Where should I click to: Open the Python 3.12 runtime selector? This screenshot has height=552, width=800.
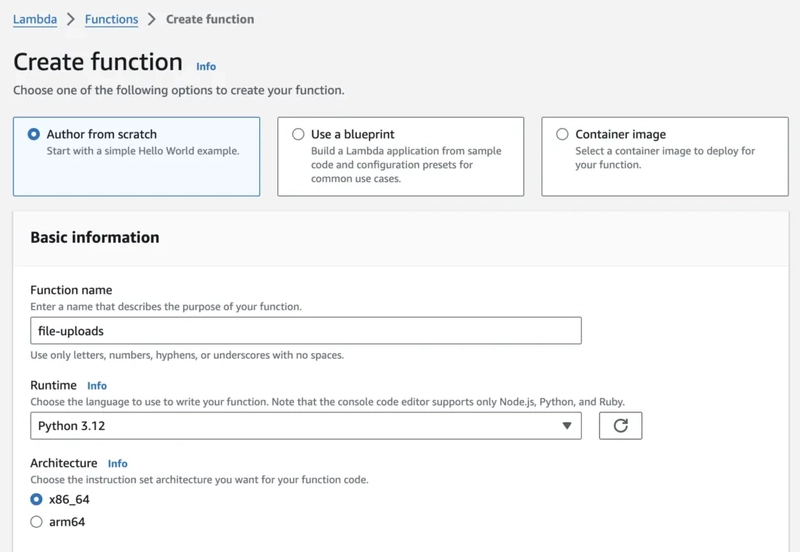[306, 425]
